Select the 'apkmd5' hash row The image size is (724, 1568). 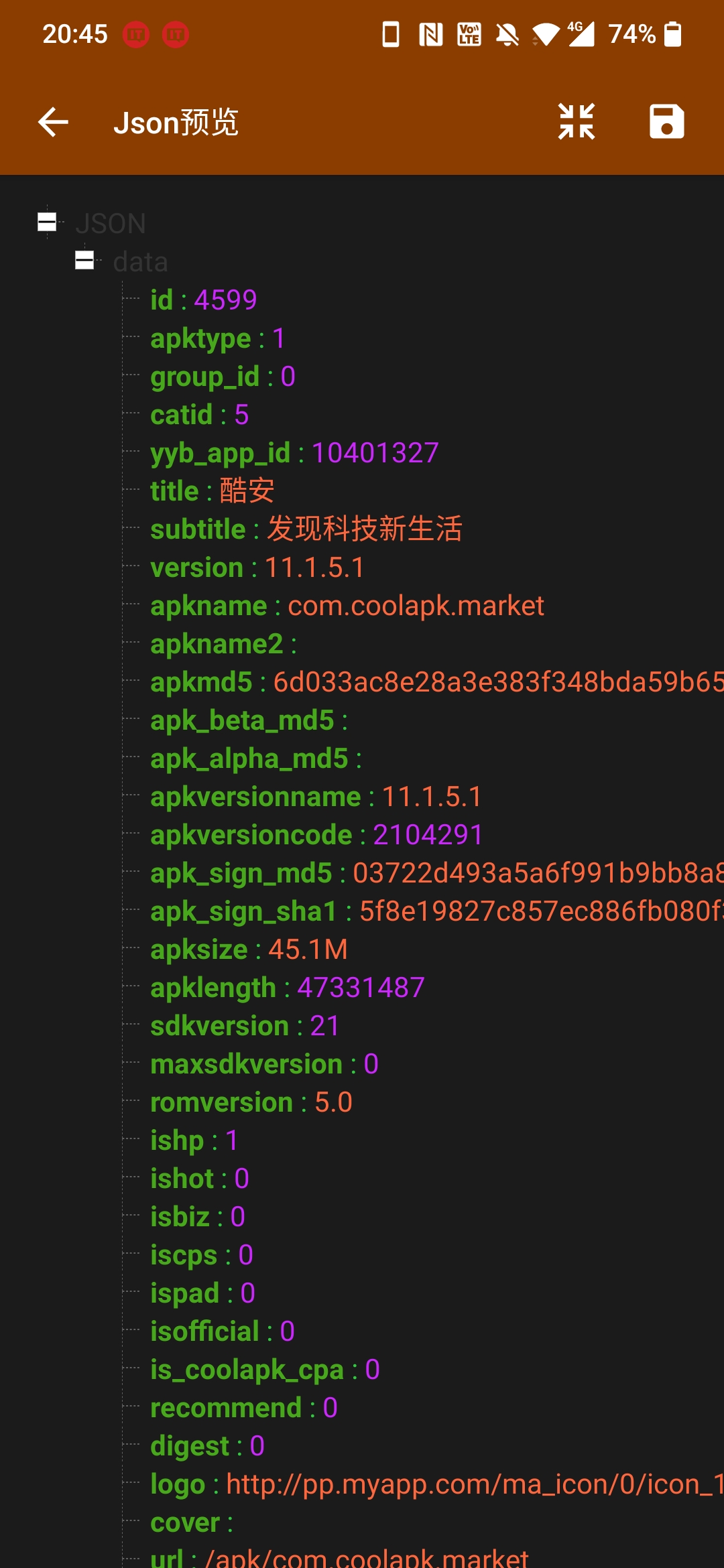pos(437,682)
